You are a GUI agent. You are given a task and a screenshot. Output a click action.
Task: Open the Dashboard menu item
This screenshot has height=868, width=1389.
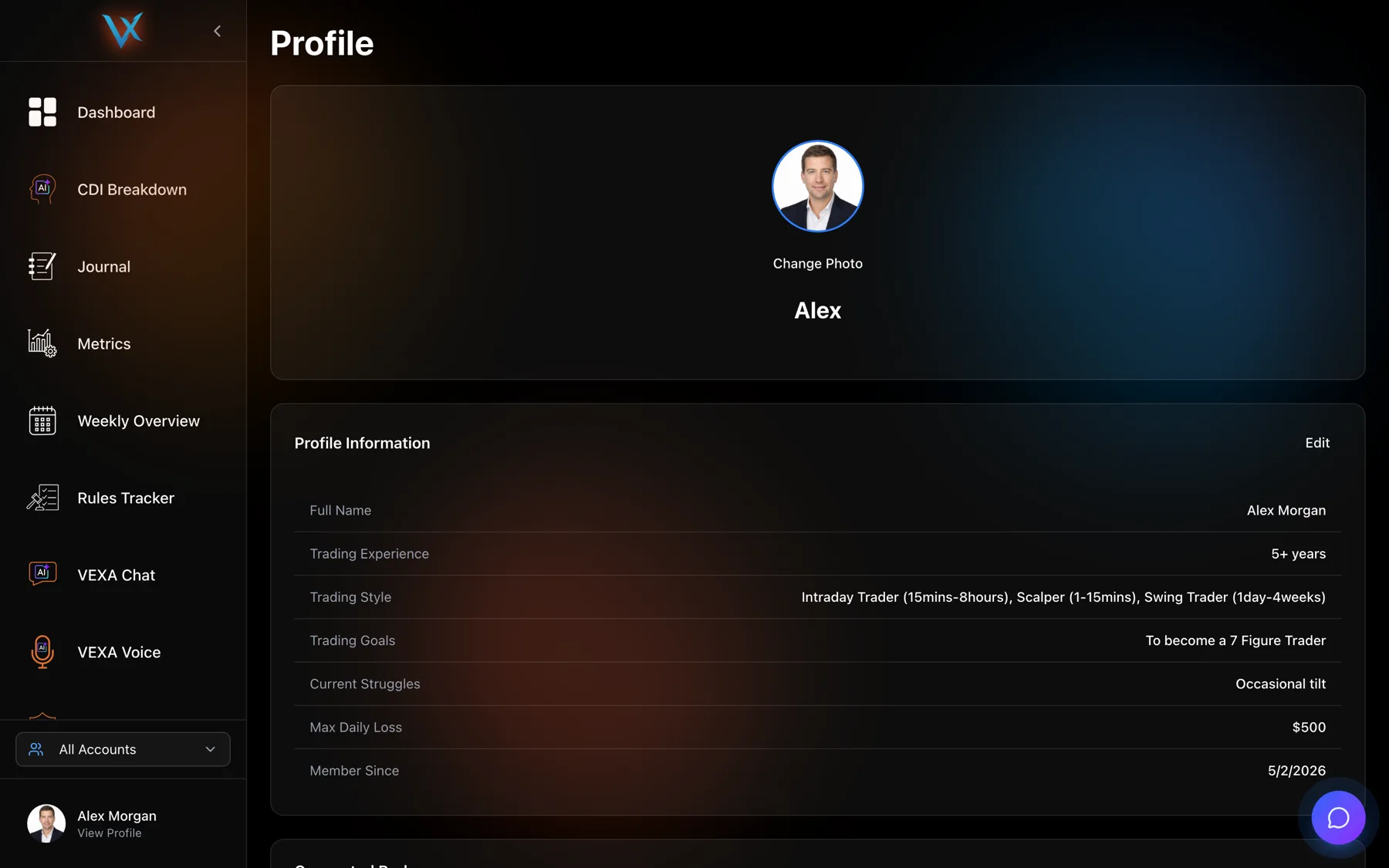pos(117,113)
